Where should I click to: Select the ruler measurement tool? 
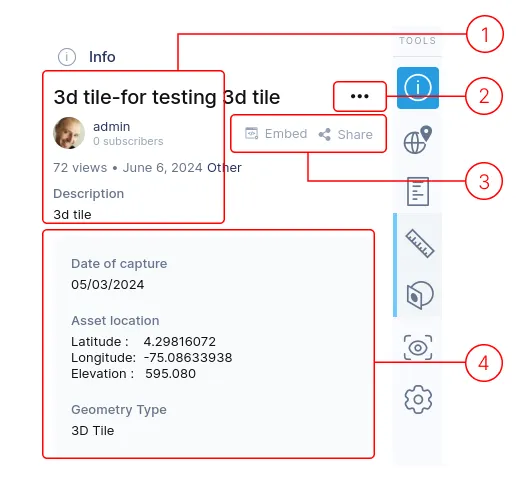[419, 243]
